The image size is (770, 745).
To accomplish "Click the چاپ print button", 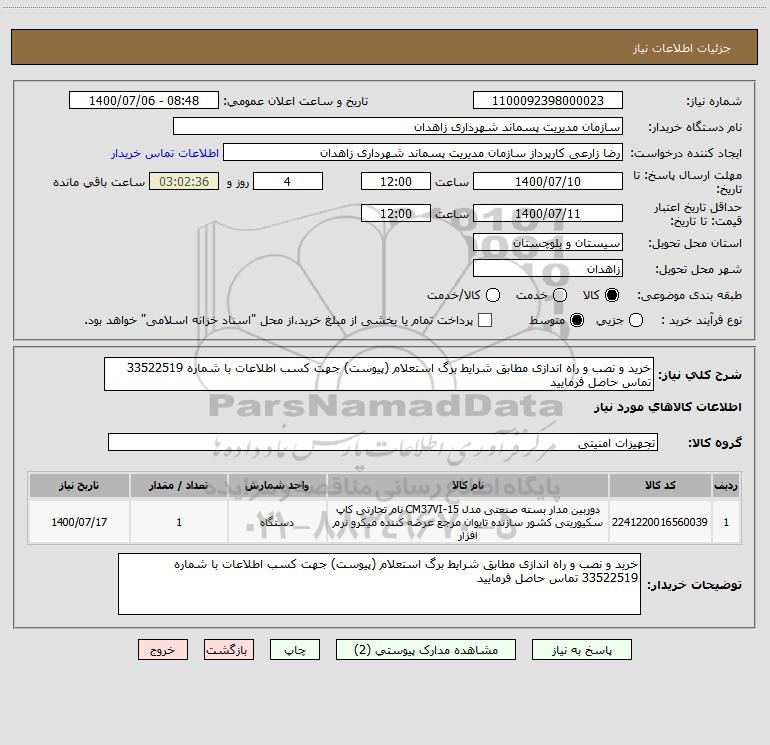I will (295, 650).
